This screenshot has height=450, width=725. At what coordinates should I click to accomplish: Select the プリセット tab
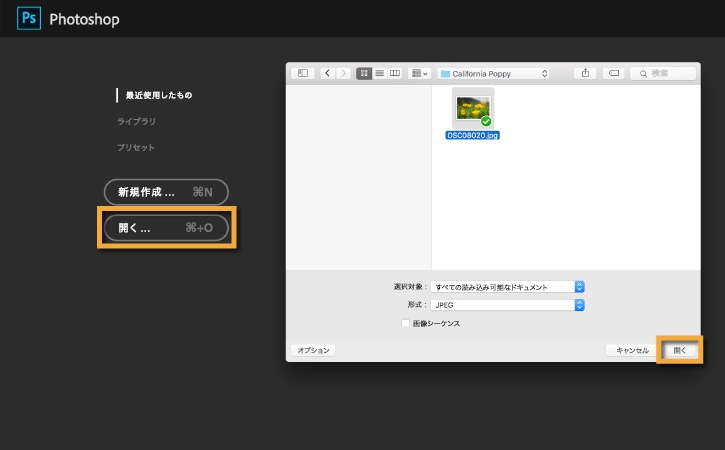[x=135, y=147]
